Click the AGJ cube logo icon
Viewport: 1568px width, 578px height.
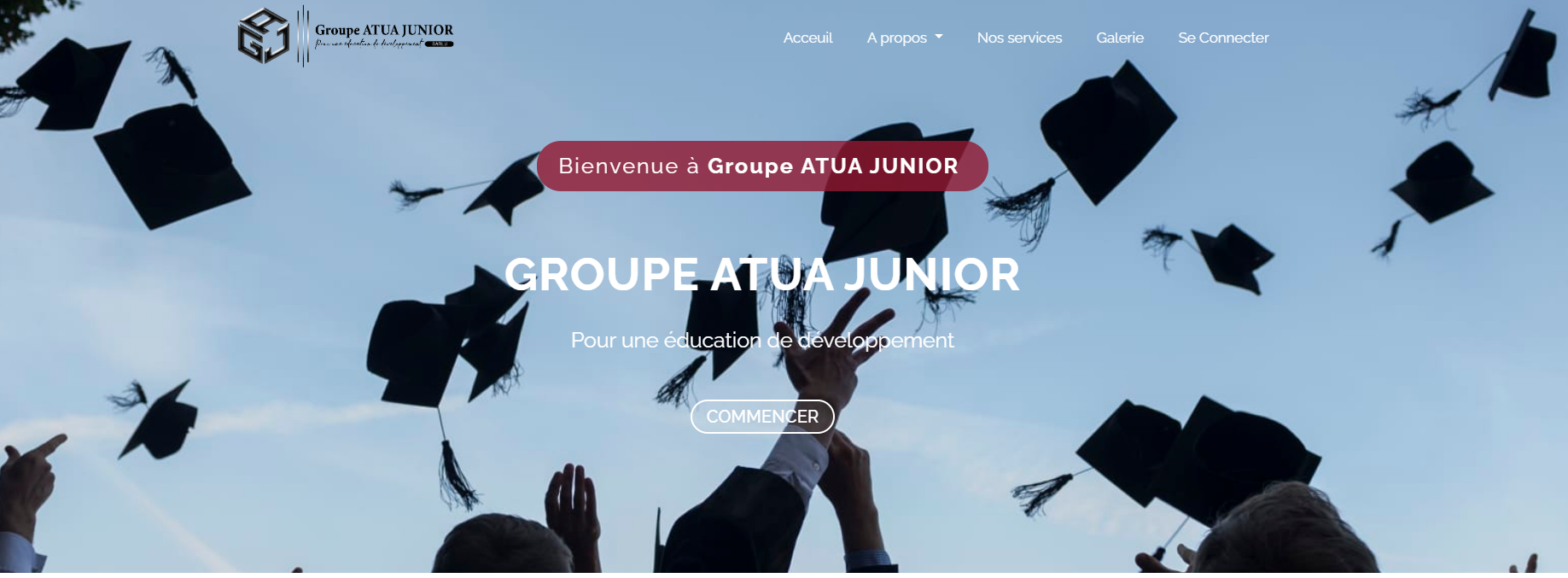(x=263, y=36)
